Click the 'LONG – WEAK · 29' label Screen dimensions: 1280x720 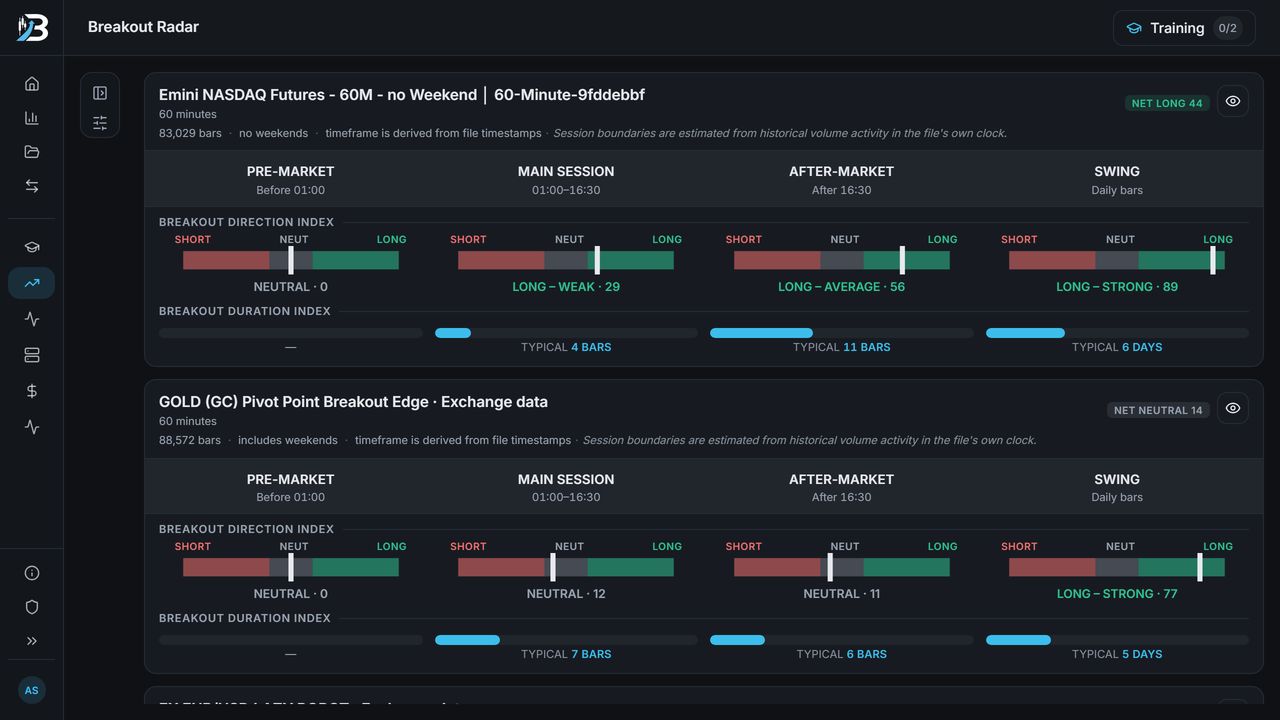[x=566, y=287]
